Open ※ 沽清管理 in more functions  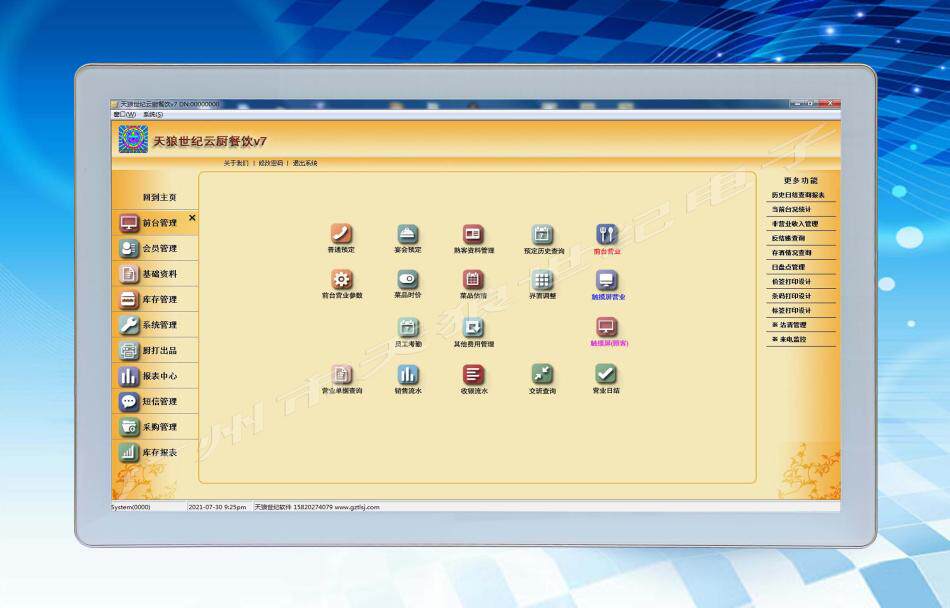tap(789, 325)
